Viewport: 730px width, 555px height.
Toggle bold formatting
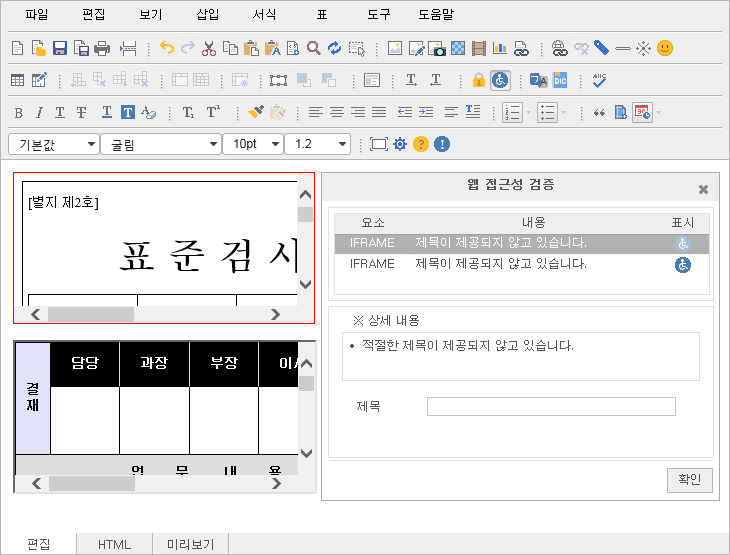pyautogui.click(x=19, y=112)
